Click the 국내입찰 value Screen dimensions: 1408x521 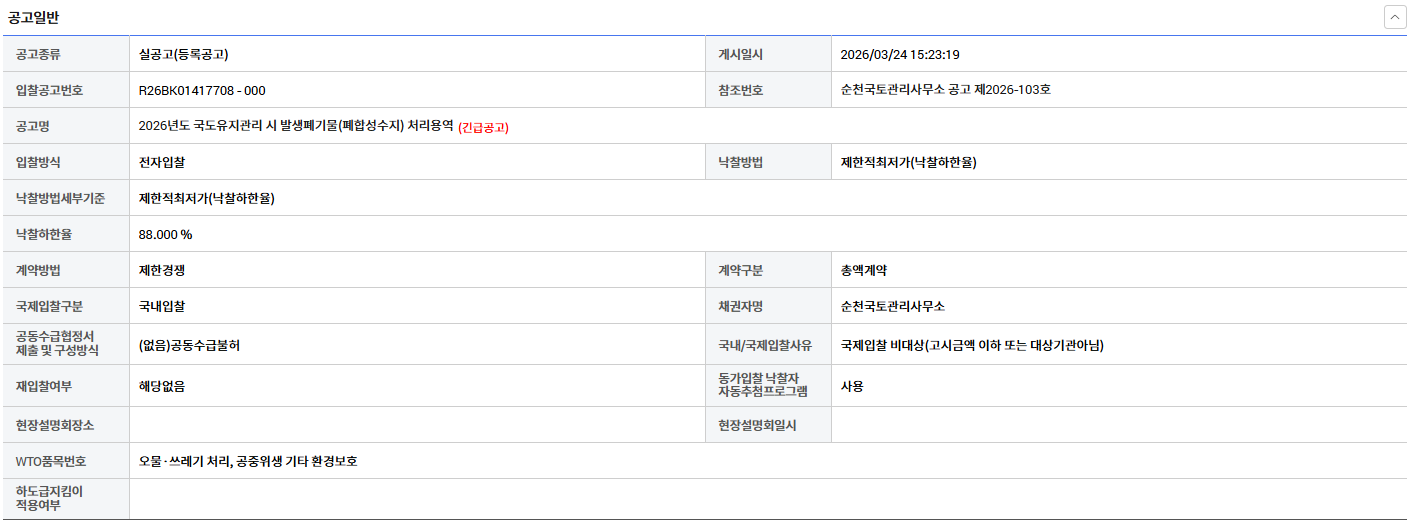pos(162,306)
